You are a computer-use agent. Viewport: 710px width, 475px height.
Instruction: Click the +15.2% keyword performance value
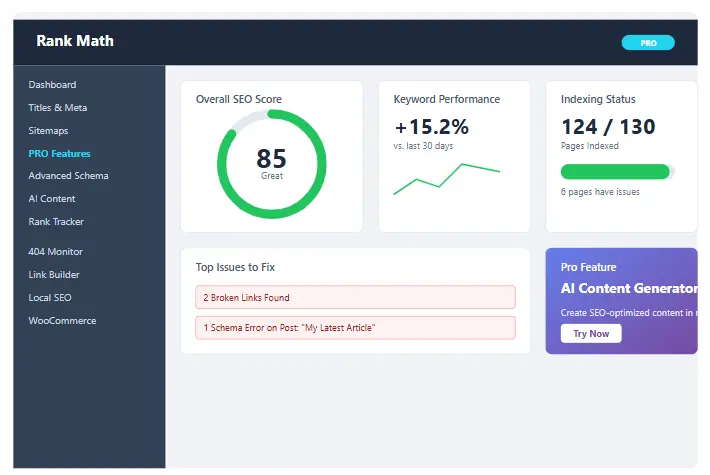pyautogui.click(x=432, y=127)
